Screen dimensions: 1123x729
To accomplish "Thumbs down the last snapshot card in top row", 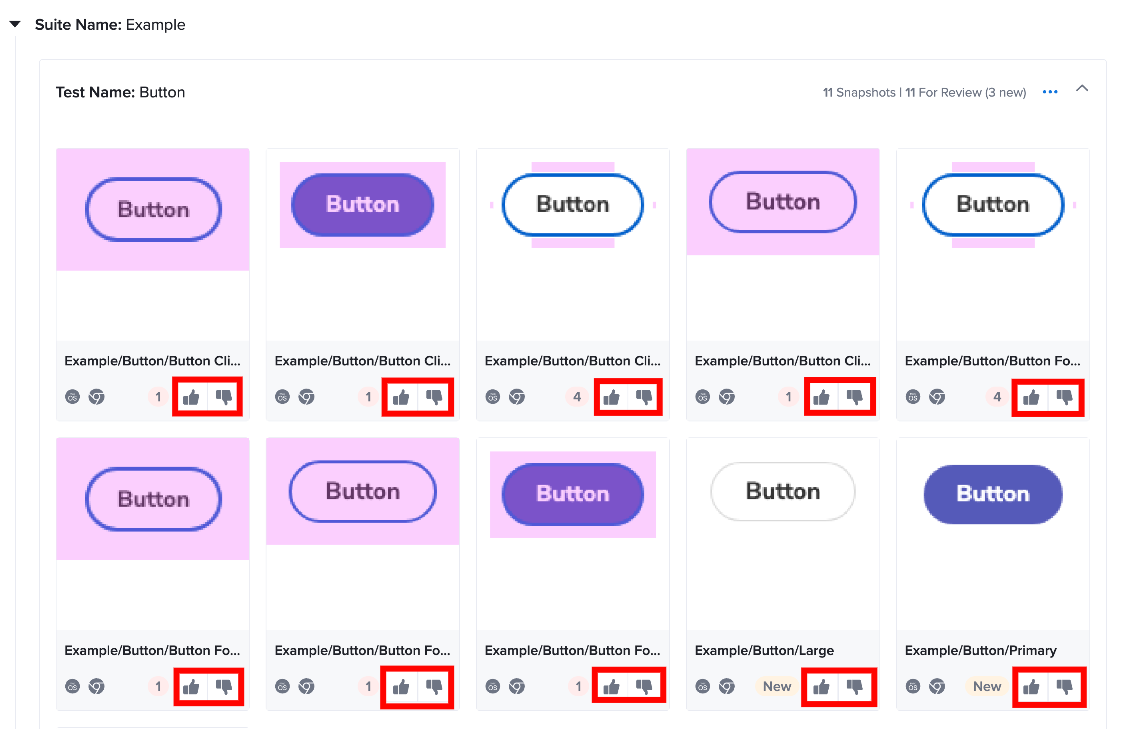I will click(1065, 397).
